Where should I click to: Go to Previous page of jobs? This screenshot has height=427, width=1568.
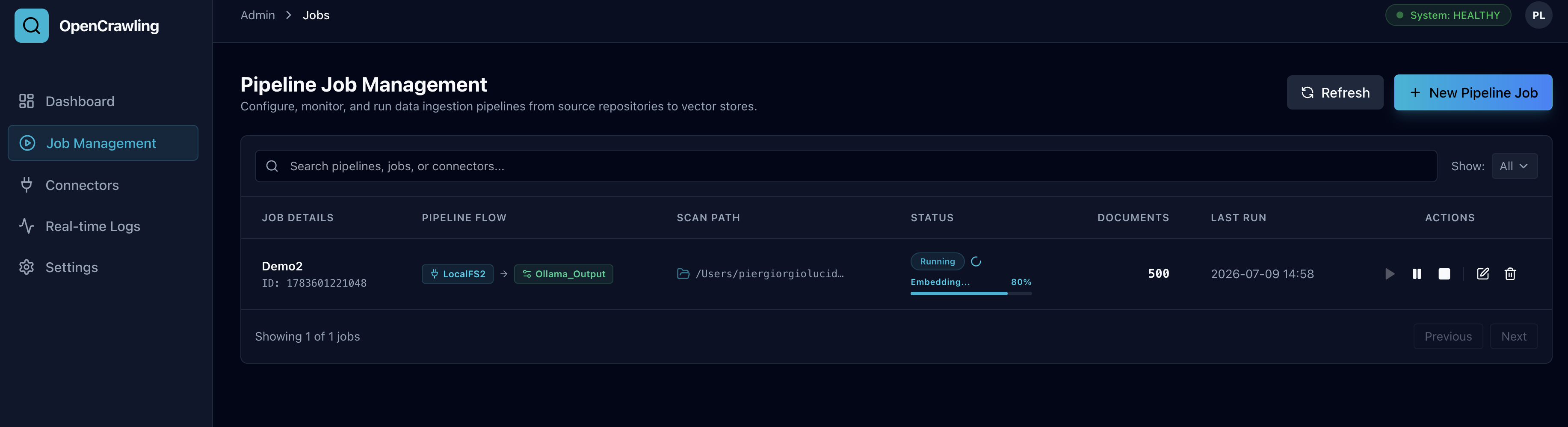tap(1448, 337)
